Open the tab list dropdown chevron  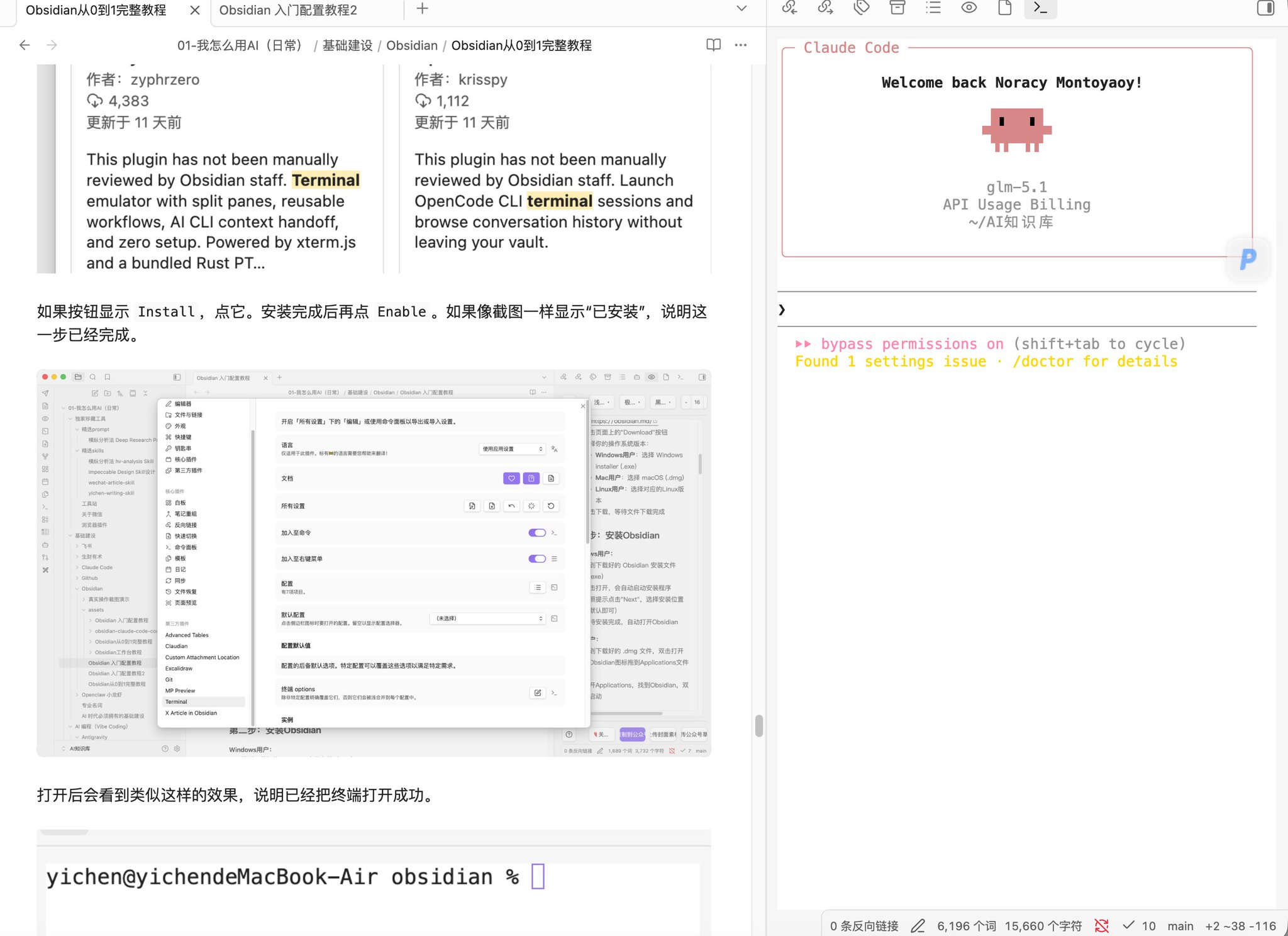[741, 9]
